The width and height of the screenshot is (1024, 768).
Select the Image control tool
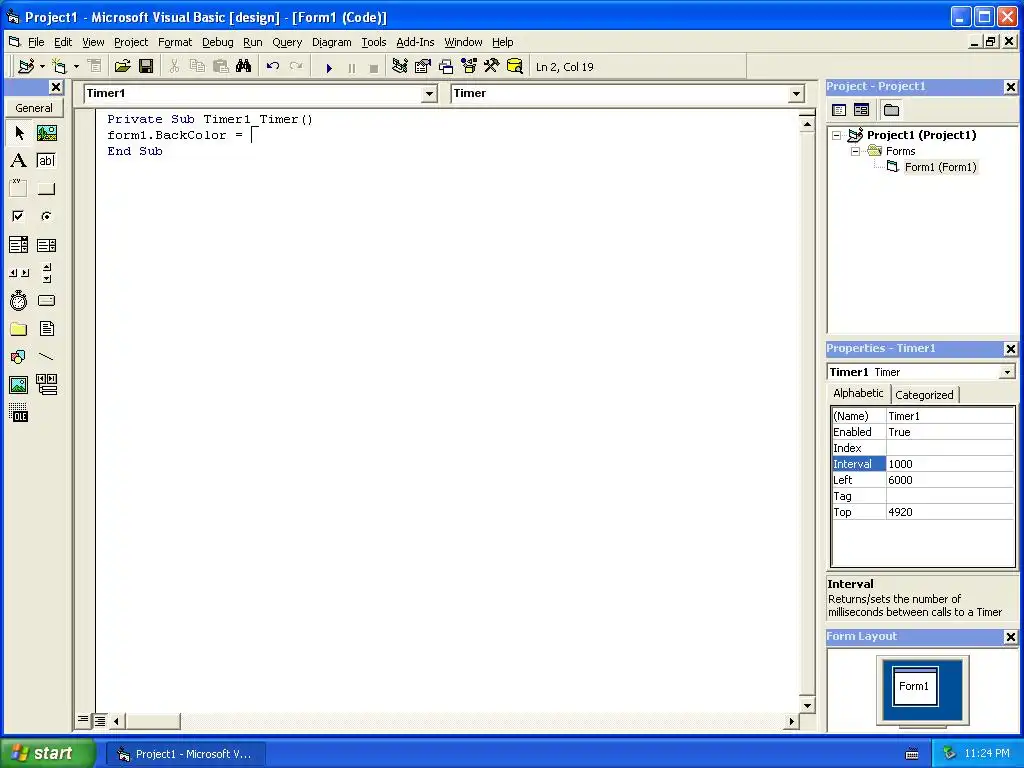point(19,385)
